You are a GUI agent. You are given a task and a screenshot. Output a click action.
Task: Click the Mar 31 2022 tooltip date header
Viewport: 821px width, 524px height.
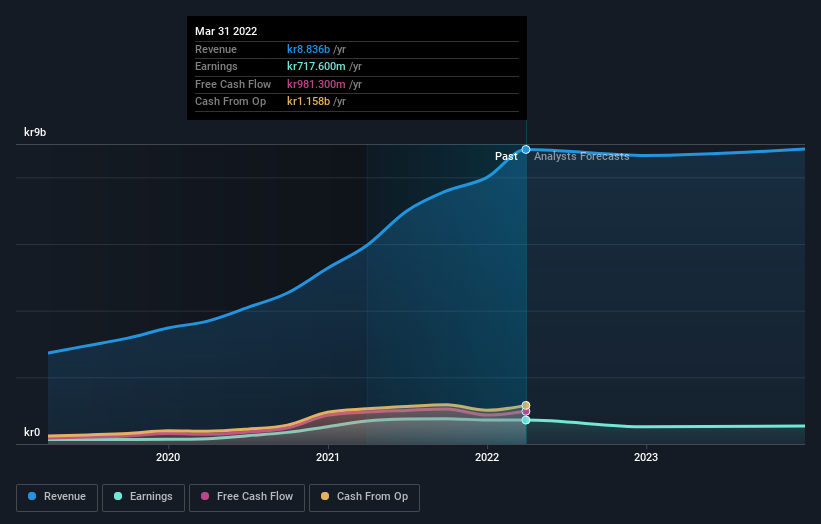tap(226, 31)
